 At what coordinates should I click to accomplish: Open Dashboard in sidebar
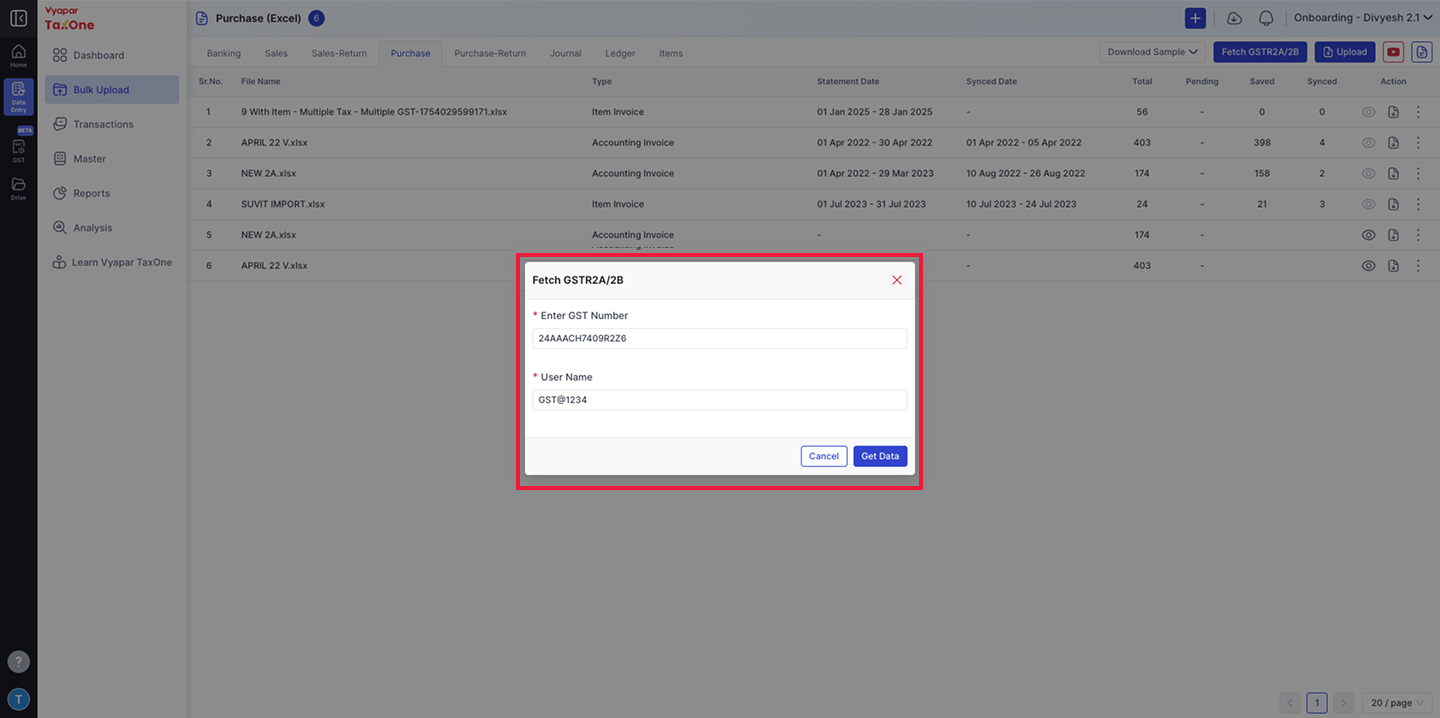pyautogui.click(x=112, y=55)
